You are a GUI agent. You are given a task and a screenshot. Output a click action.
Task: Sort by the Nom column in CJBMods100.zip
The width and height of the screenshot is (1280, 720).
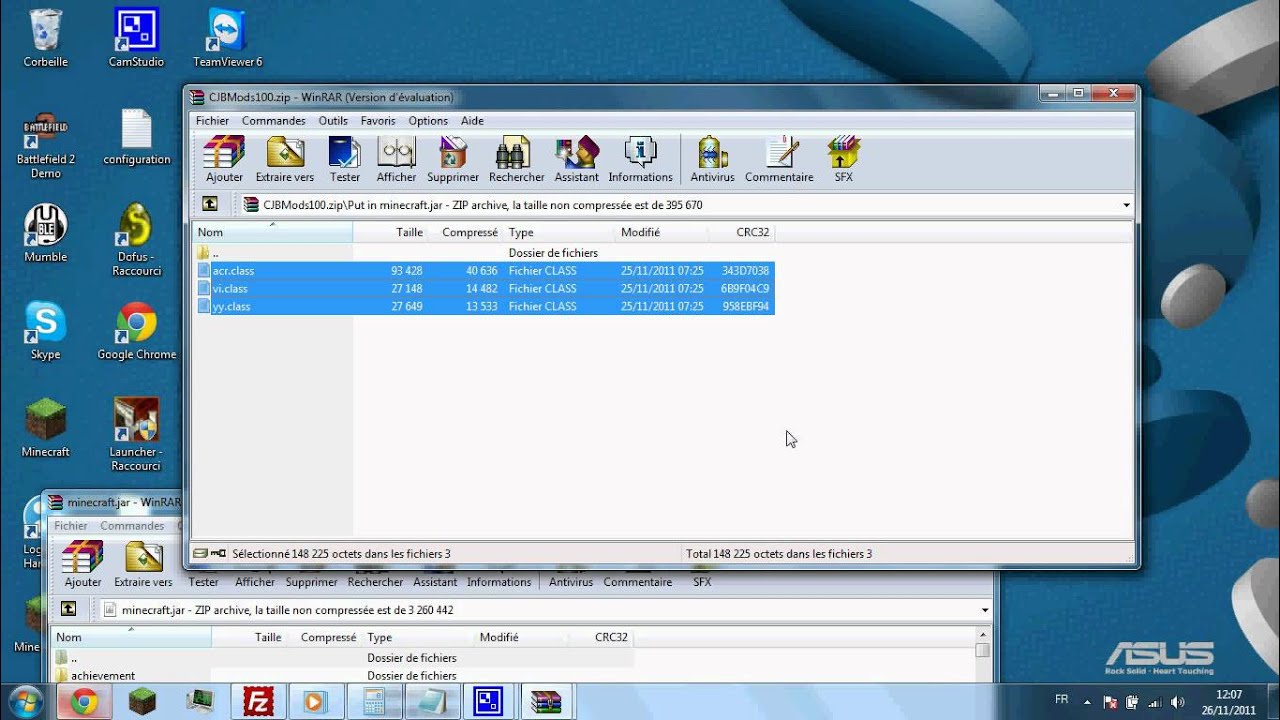(x=272, y=232)
